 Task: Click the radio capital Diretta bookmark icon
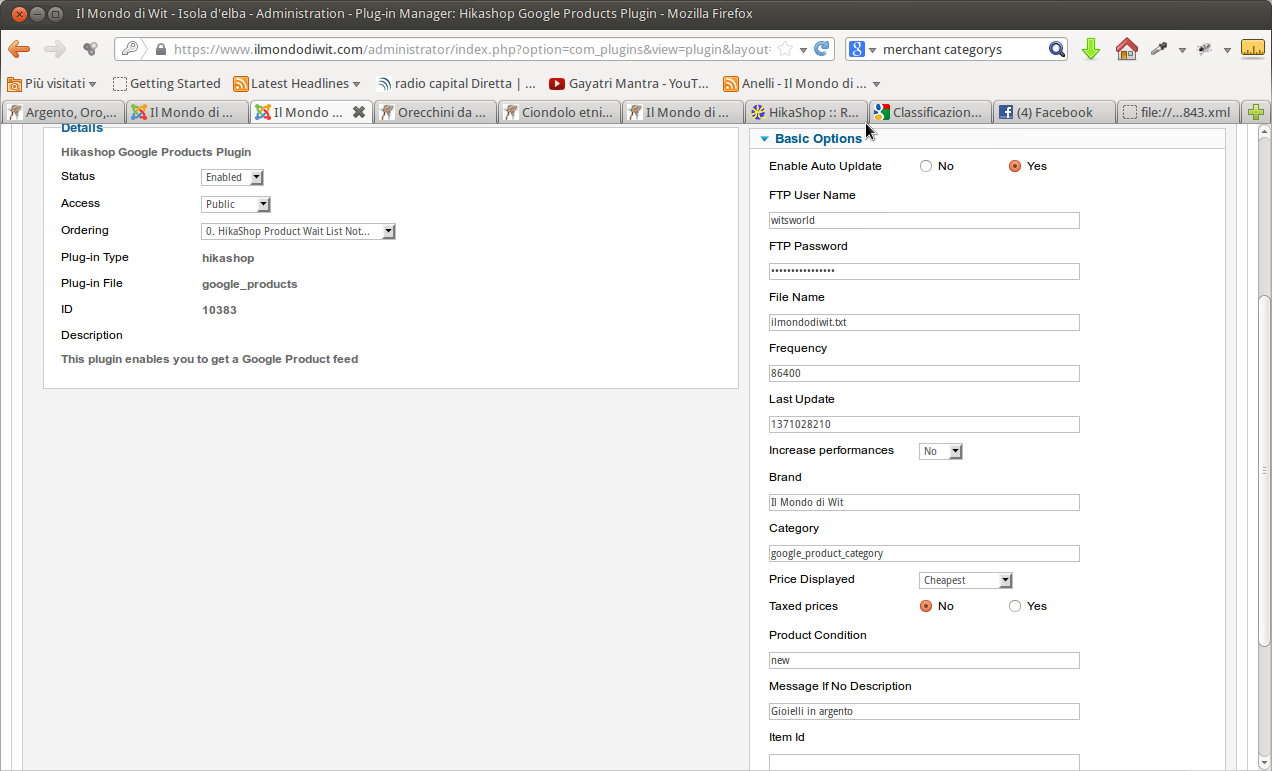tap(383, 84)
